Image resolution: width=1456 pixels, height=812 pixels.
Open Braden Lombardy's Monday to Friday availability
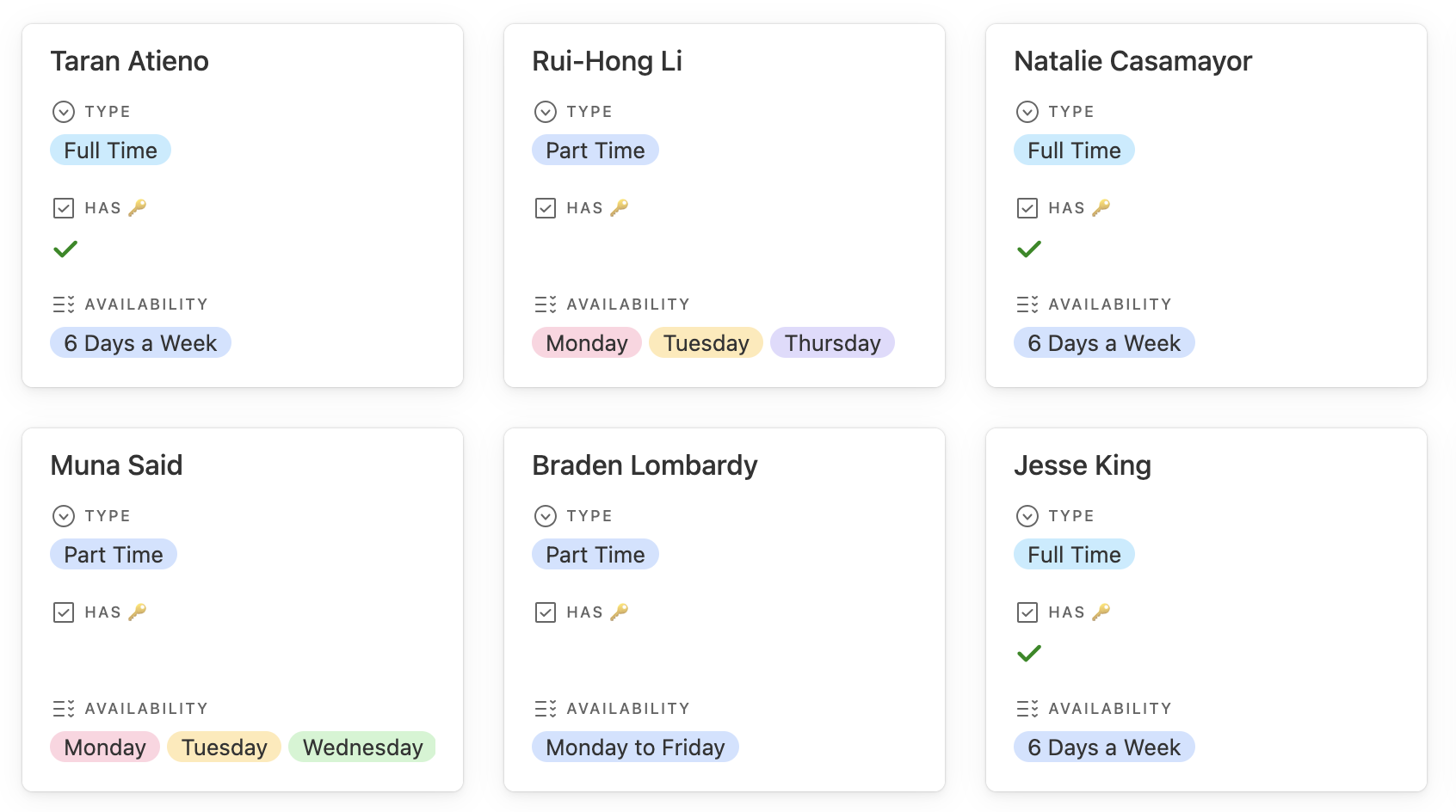[x=635, y=747]
